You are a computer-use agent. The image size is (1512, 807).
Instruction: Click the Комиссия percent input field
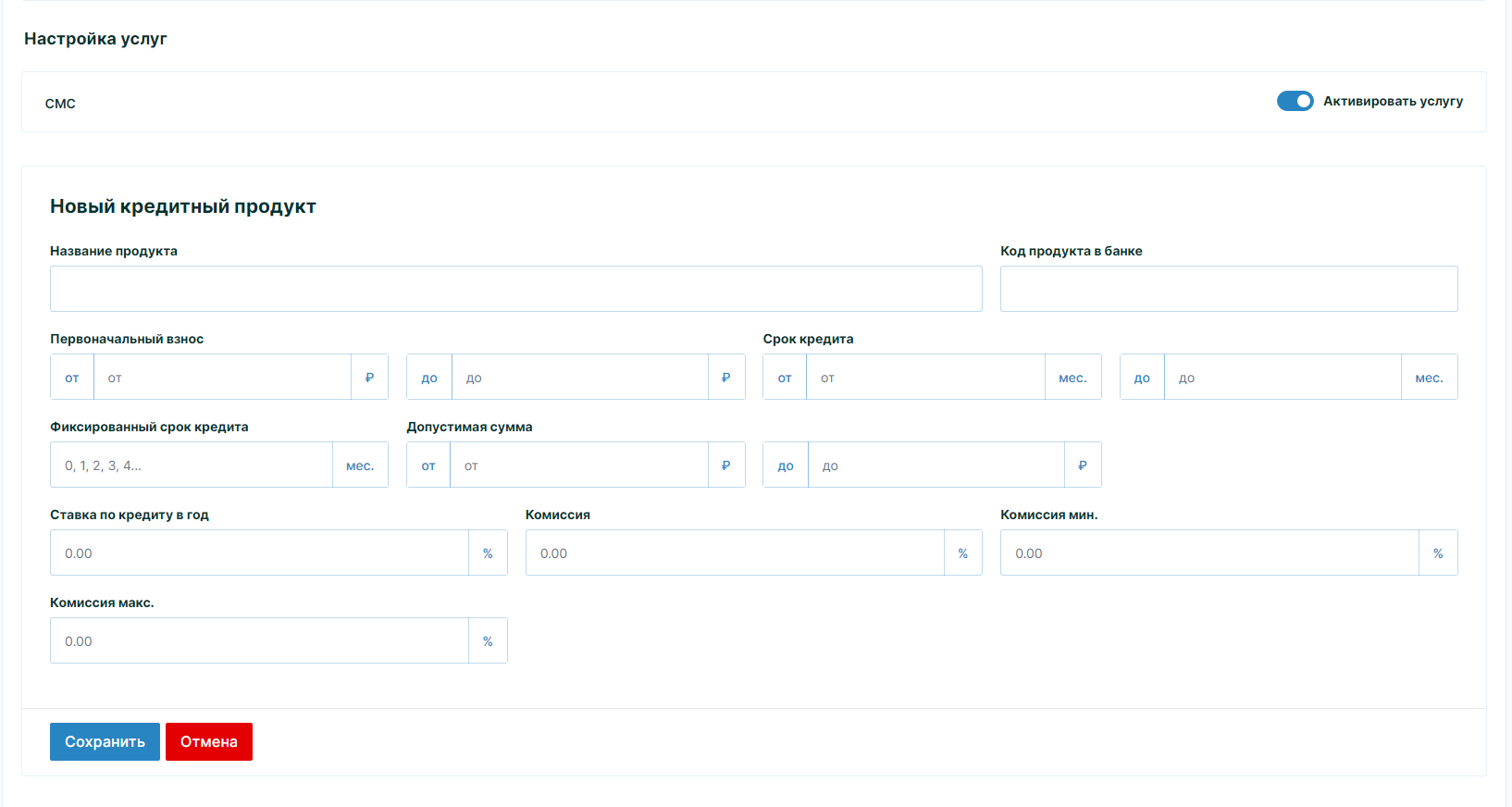pyautogui.click(x=735, y=553)
